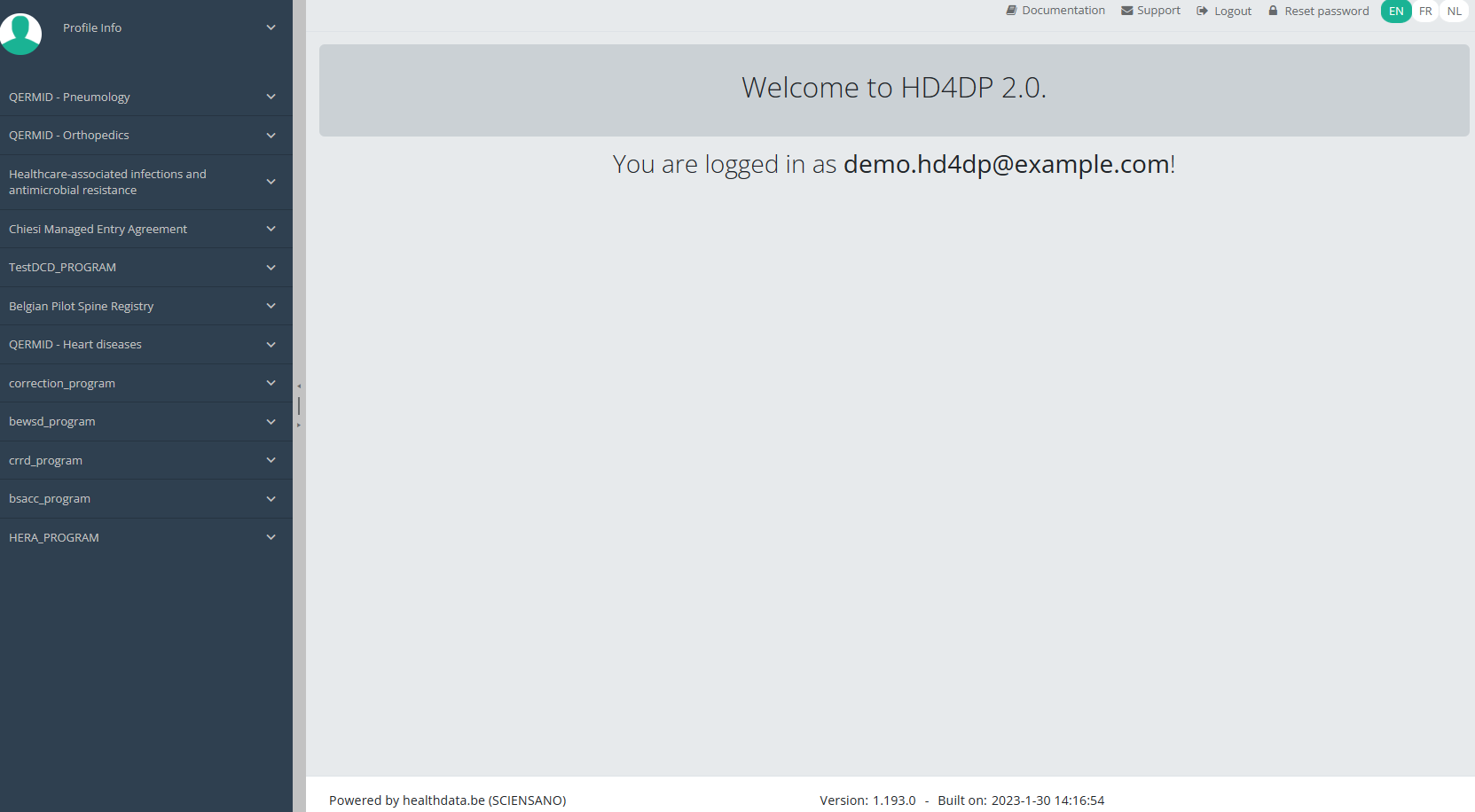Open Chiesi Managed Entry Agreement menu
This screenshot has width=1475, height=812.
pos(98,229)
